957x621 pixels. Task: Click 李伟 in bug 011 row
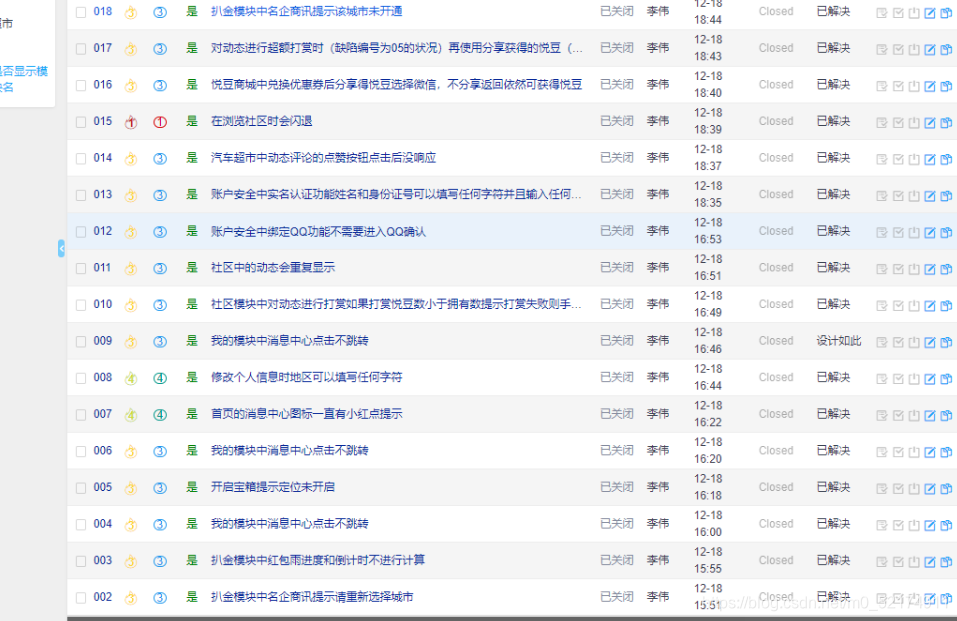tap(658, 267)
